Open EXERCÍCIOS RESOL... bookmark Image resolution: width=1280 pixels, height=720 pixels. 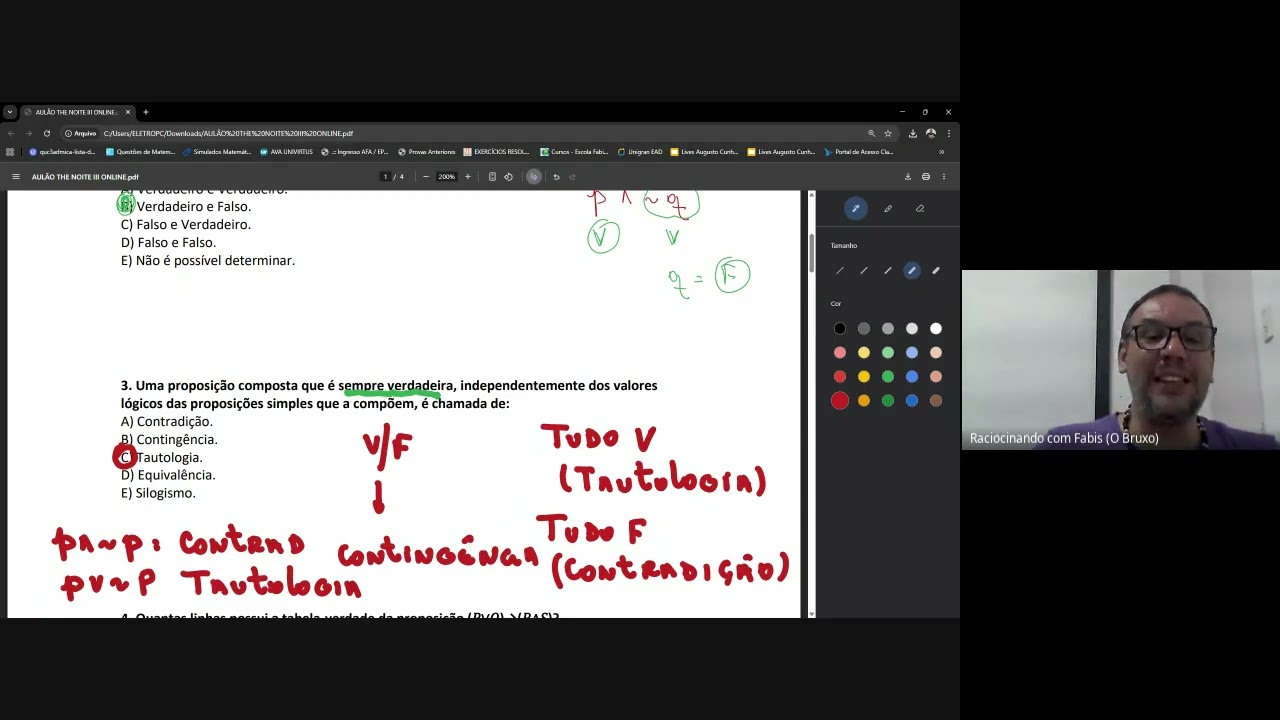(x=496, y=152)
